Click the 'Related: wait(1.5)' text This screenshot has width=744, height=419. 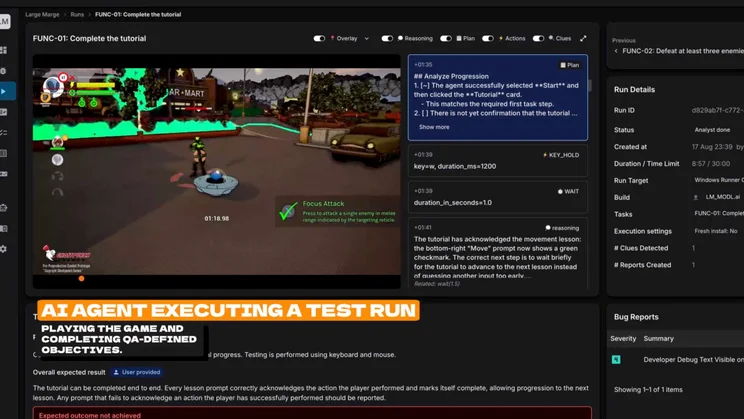(x=437, y=284)
